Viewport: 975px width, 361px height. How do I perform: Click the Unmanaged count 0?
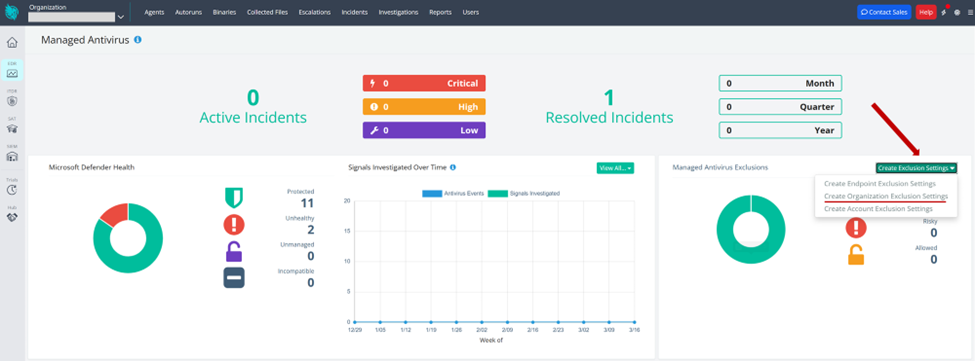pos(310,256)
